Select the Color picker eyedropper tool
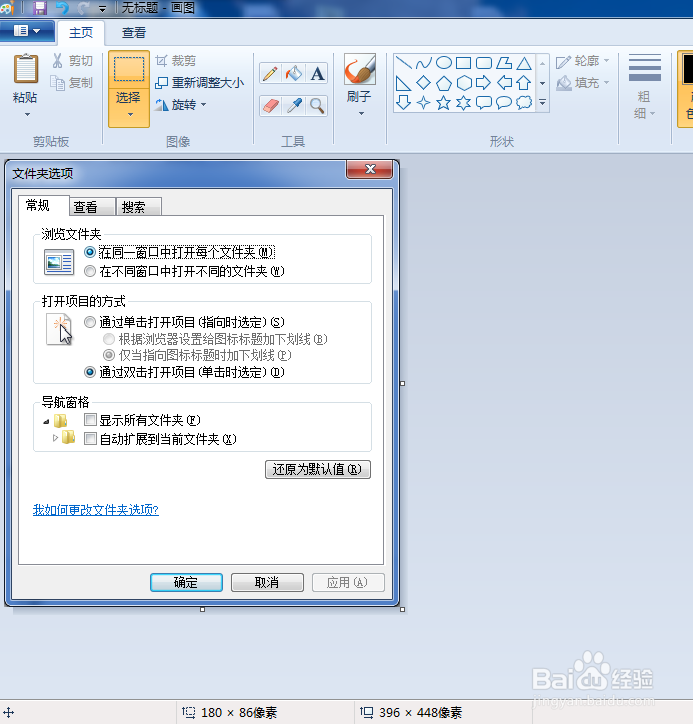The image size is (693, 725). tap(293, 105)
